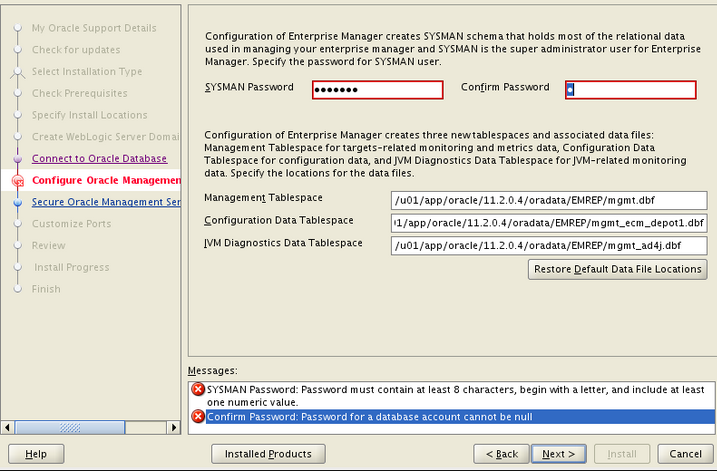Screen dimensions: 717x471
Task: Click Secure Oracle Management step bullet
Action: tap(18, 203)
